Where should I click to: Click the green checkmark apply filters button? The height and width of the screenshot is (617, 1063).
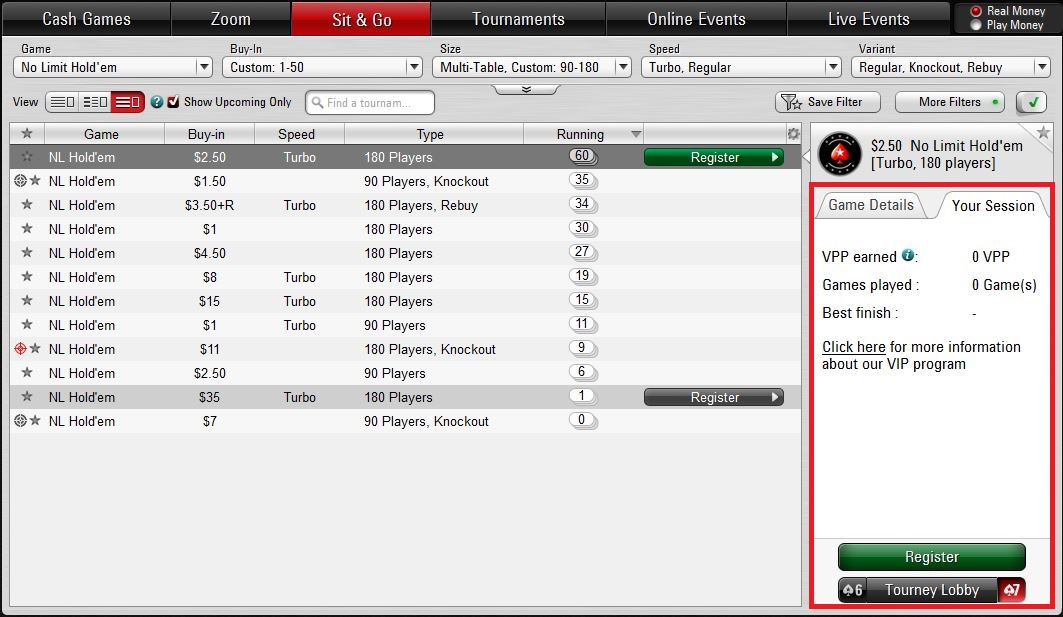[x=1031, y=102]
